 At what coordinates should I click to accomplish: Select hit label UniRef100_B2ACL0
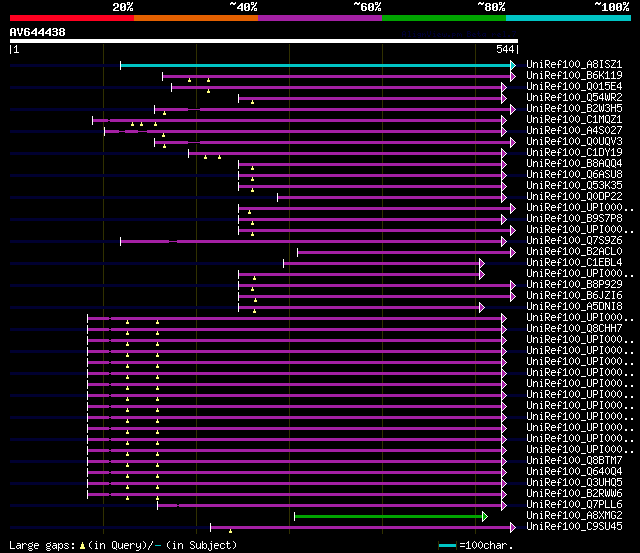click(x=574, y=252)
